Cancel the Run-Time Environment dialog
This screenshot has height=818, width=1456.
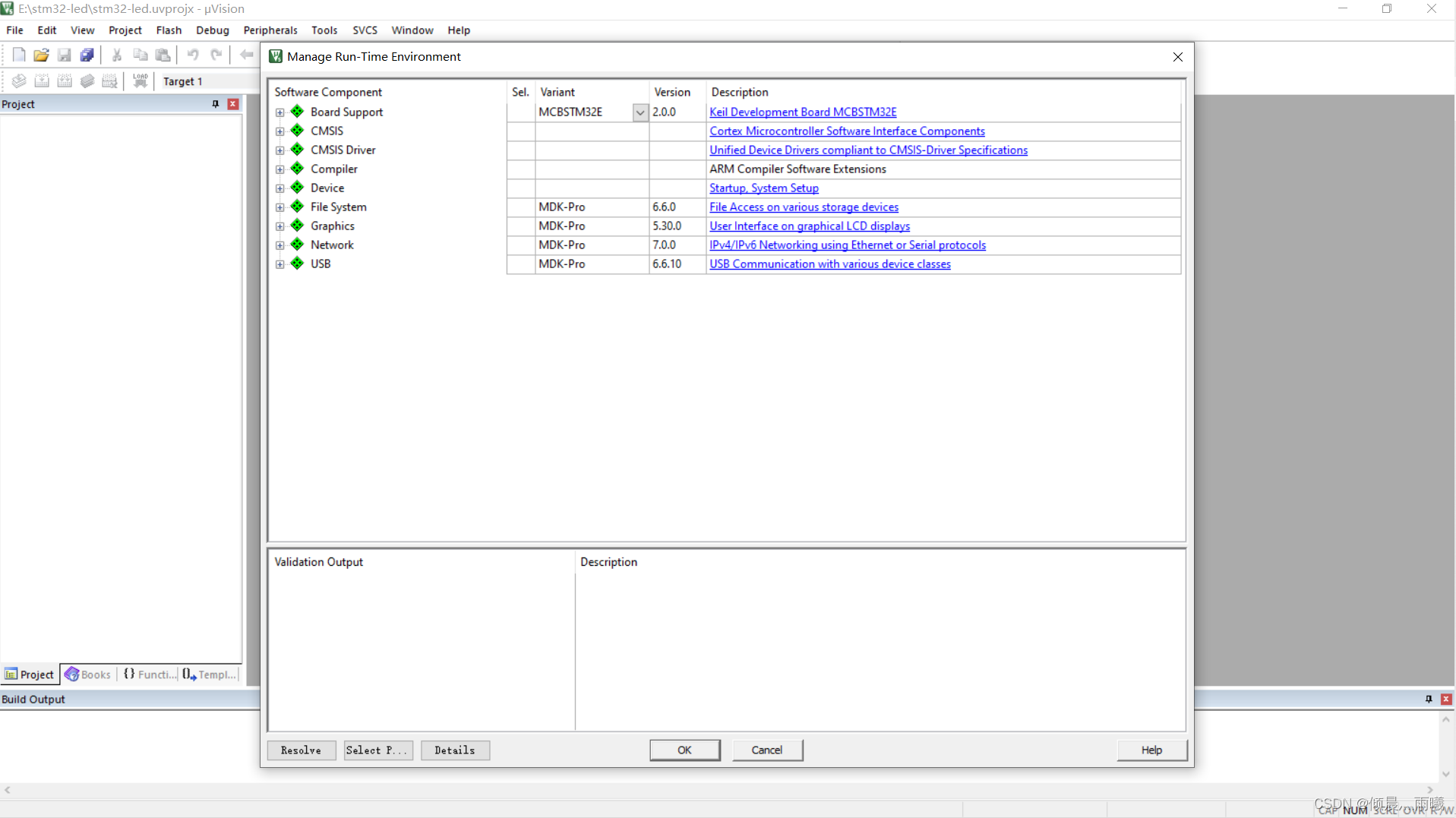(767, 750)
